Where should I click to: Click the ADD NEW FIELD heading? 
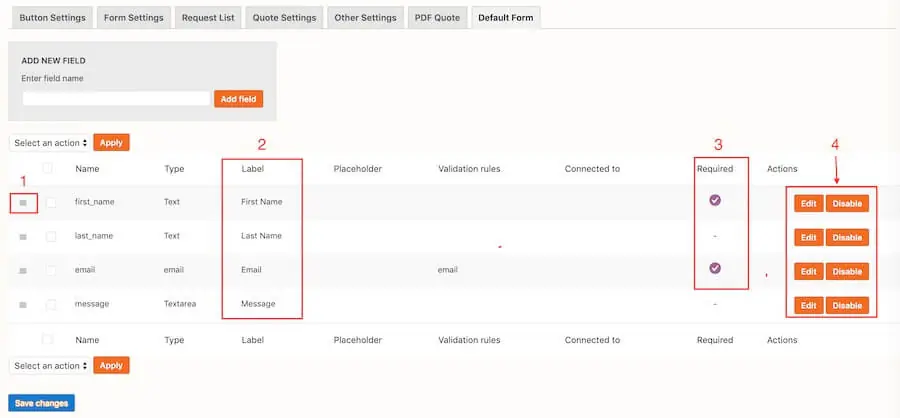(53, 60)
